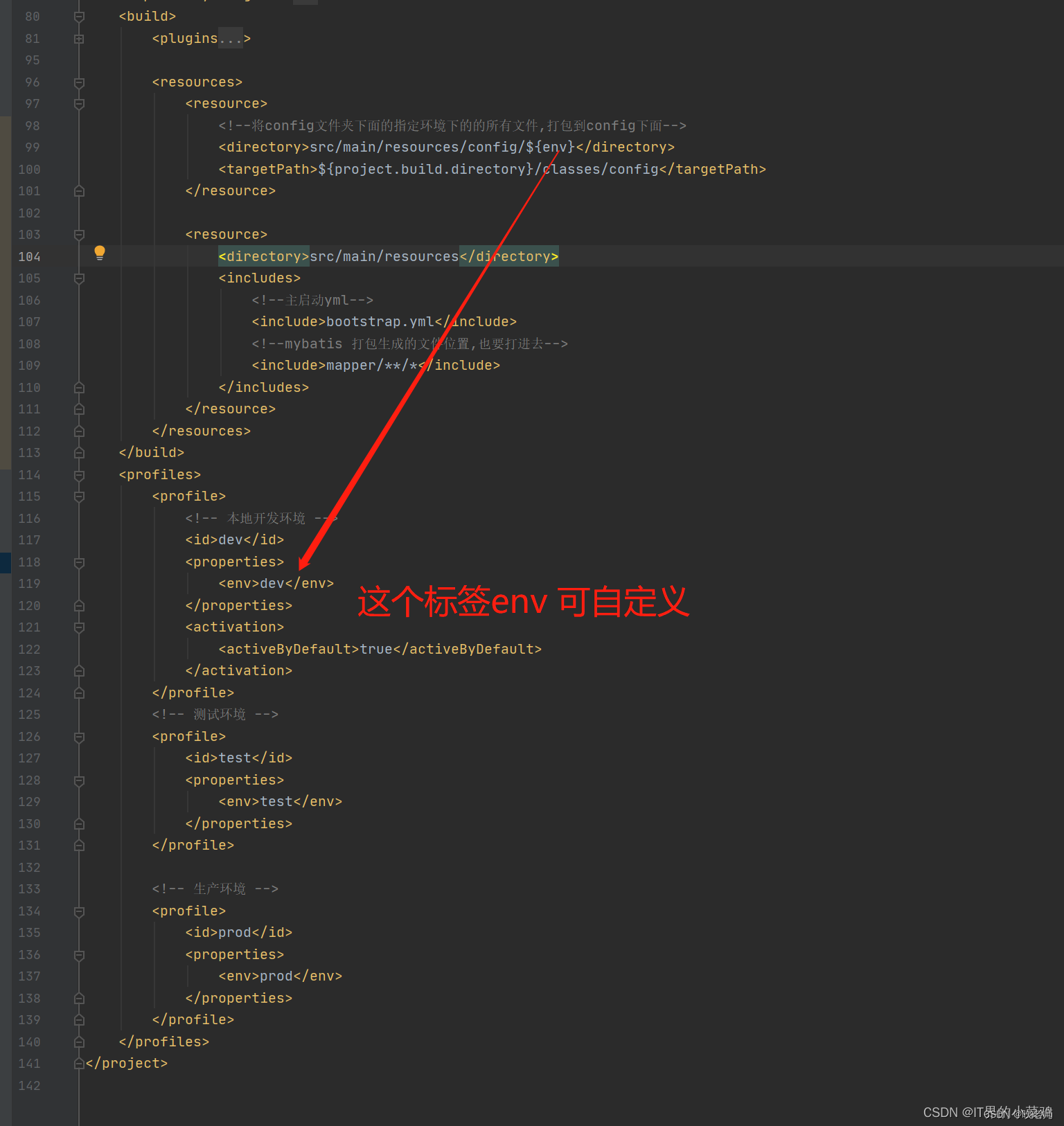Viewport: 1064px width, 1126px height.
Task: Collapse the resources tag on line 96
Action: coord(79,82)
